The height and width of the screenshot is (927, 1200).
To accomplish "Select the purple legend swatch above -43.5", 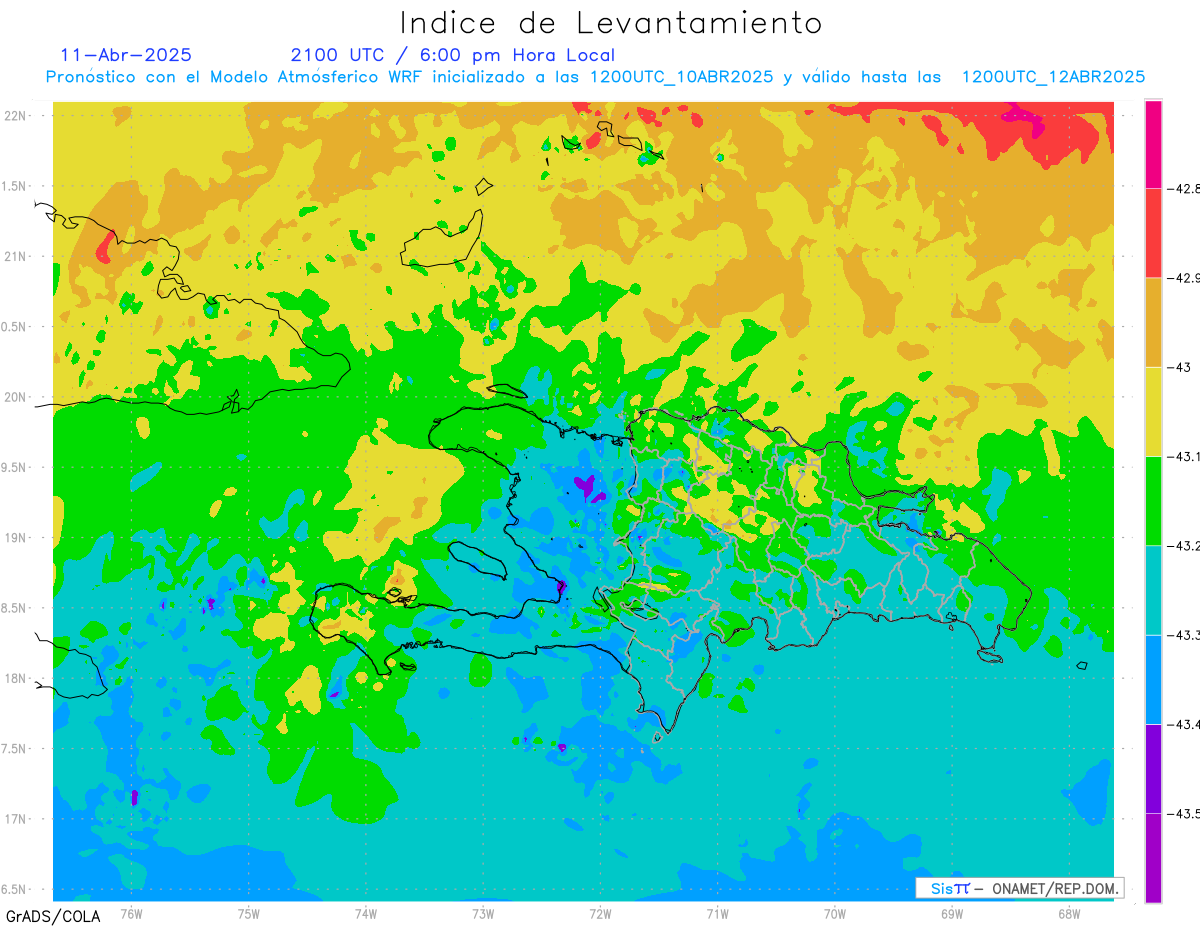I will click(1153, 768).
